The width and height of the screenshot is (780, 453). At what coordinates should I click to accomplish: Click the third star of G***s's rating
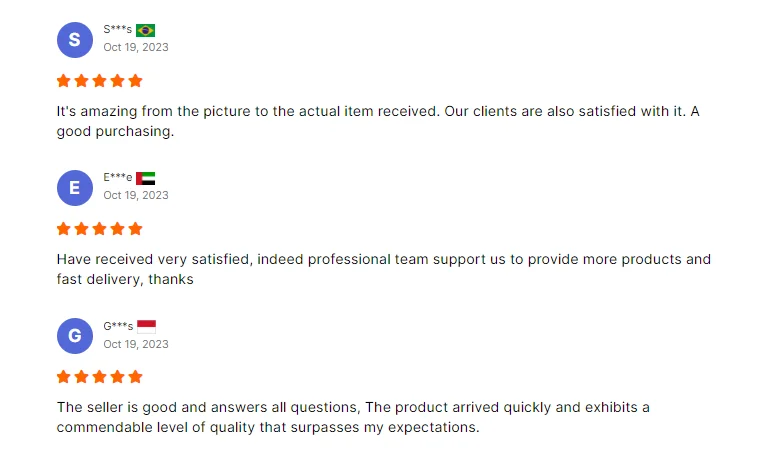tap(100, 377)
